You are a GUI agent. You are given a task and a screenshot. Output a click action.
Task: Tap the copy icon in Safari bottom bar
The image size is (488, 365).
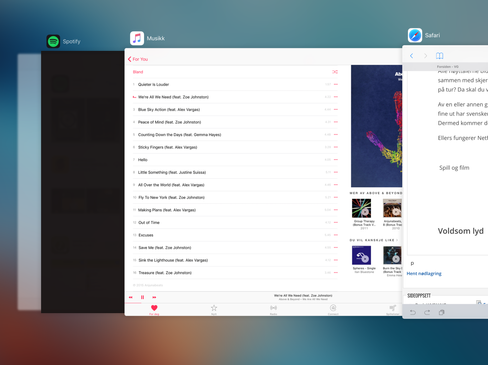click(x=442, y=312)
